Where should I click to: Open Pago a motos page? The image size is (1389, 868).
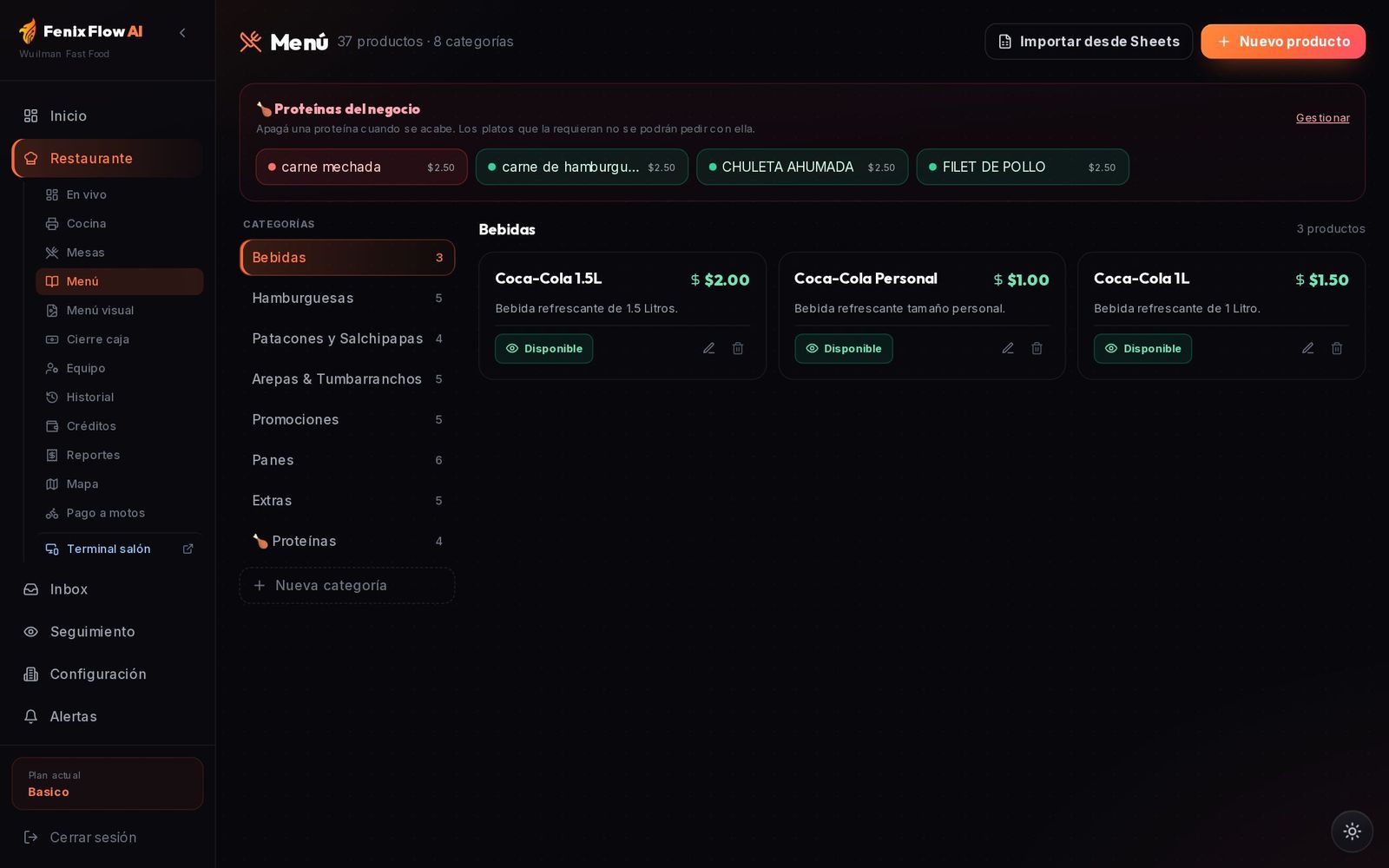[120, 513]
